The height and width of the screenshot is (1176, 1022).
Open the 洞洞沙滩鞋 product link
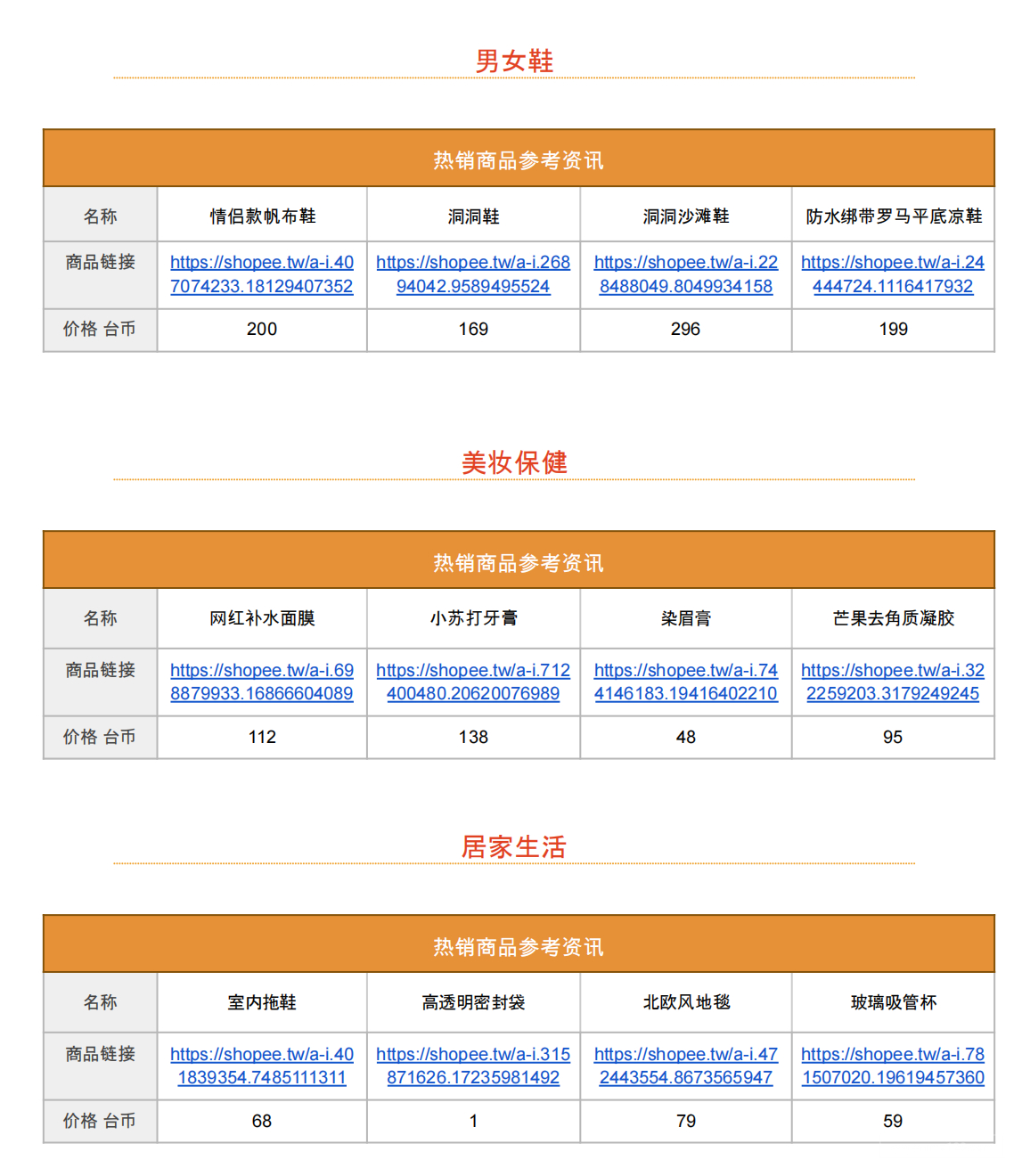click(684, 274)
